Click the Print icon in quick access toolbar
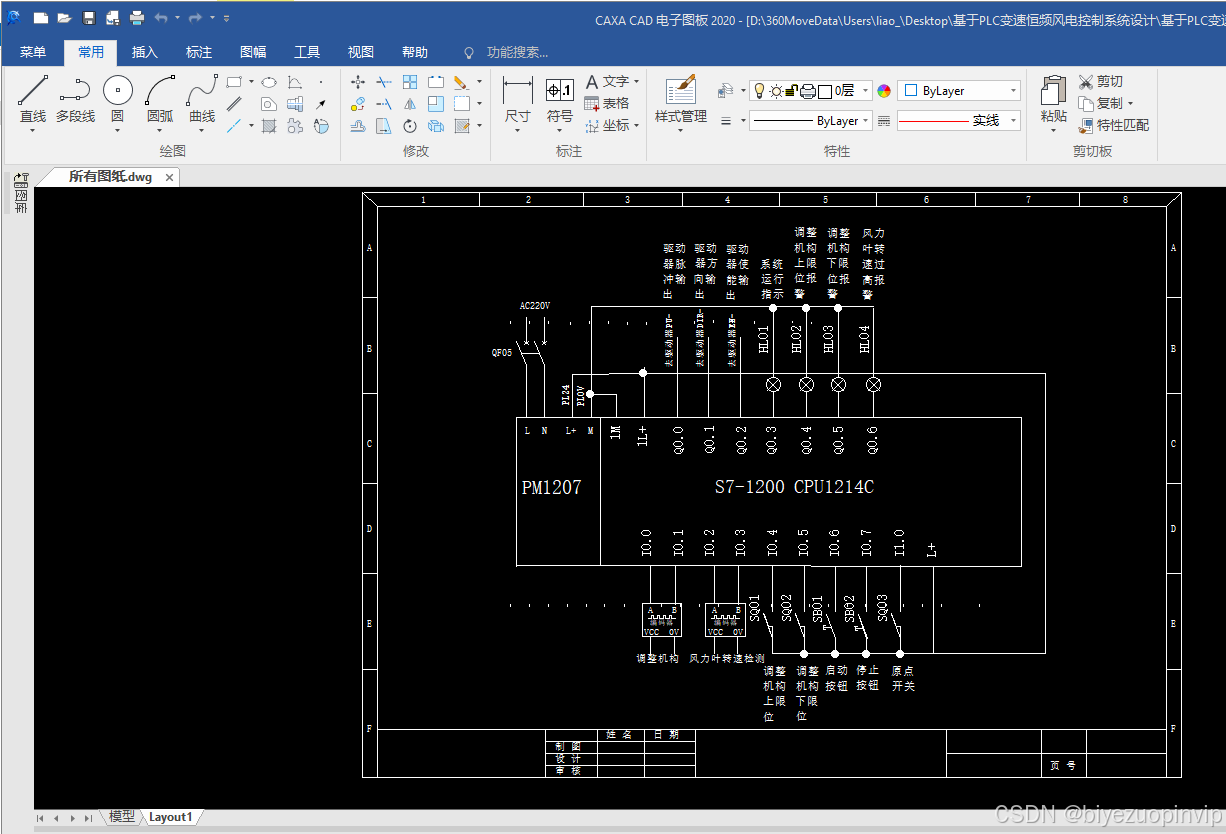The image size is (1226, 834). [x=136, y=18]
